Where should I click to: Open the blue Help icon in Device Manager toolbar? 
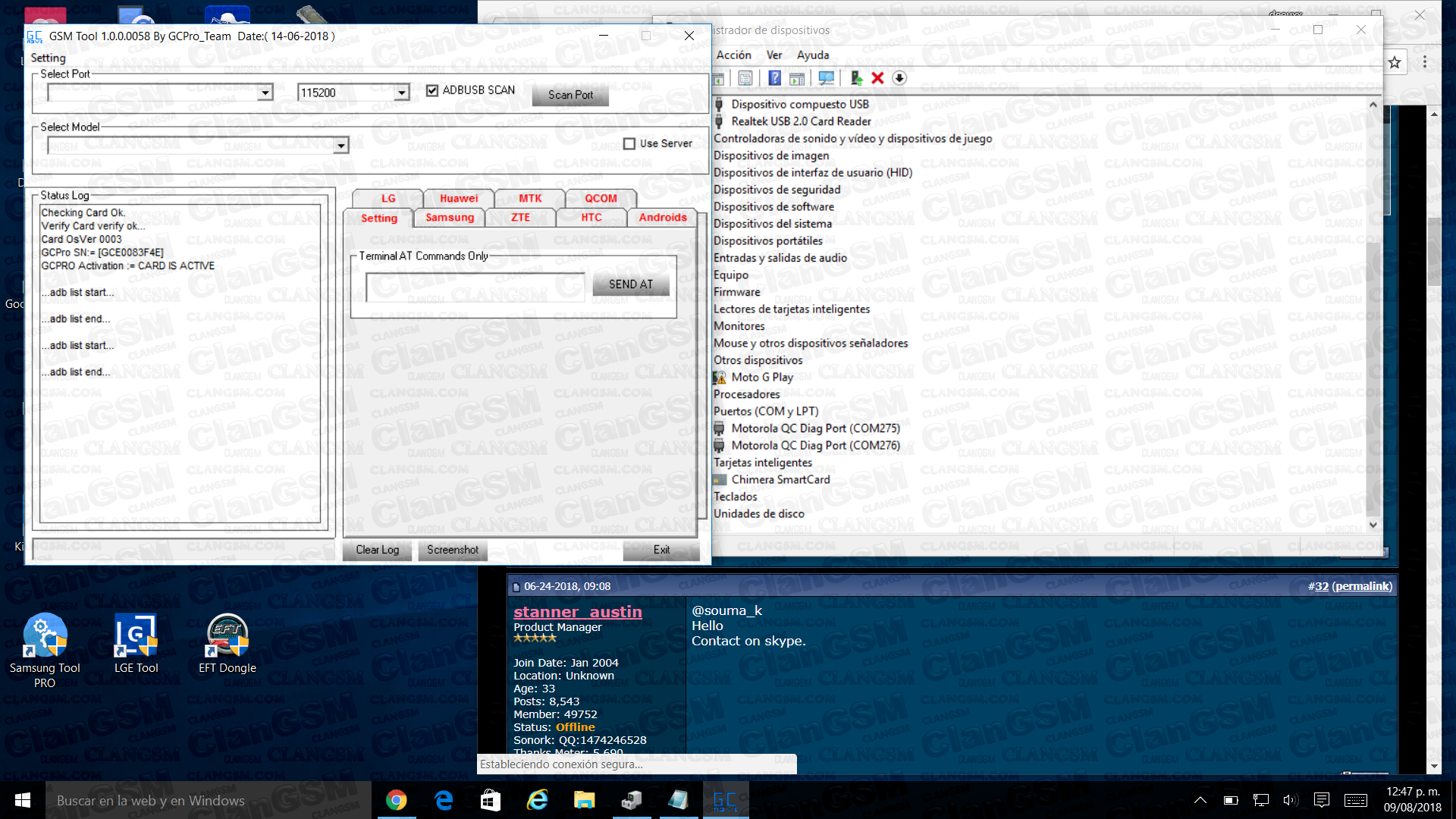[774, 78]
